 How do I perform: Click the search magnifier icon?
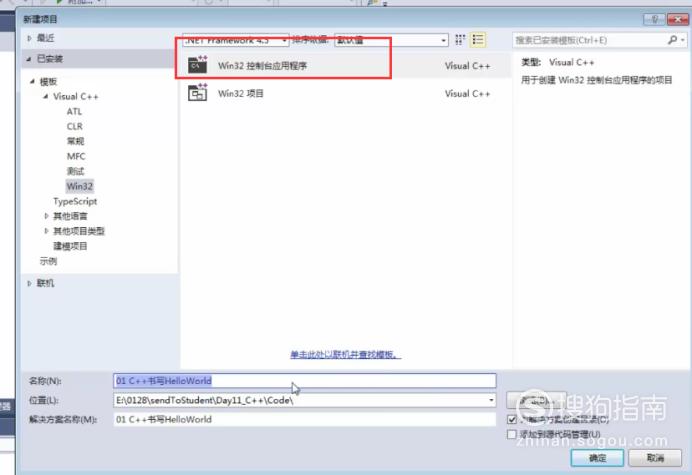point(672,40)
